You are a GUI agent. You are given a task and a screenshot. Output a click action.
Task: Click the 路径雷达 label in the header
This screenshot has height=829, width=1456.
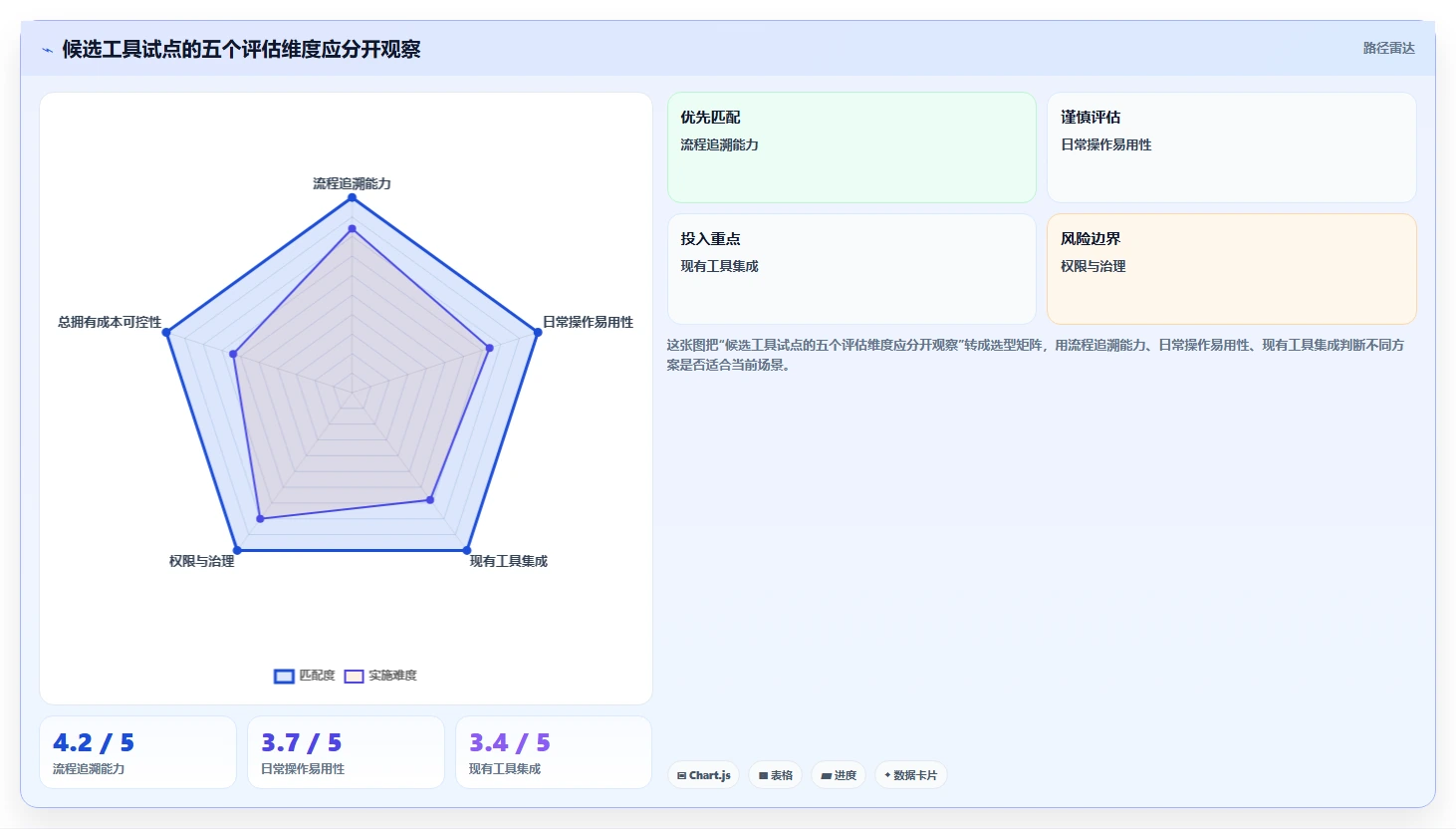[x=1388, y=48]
